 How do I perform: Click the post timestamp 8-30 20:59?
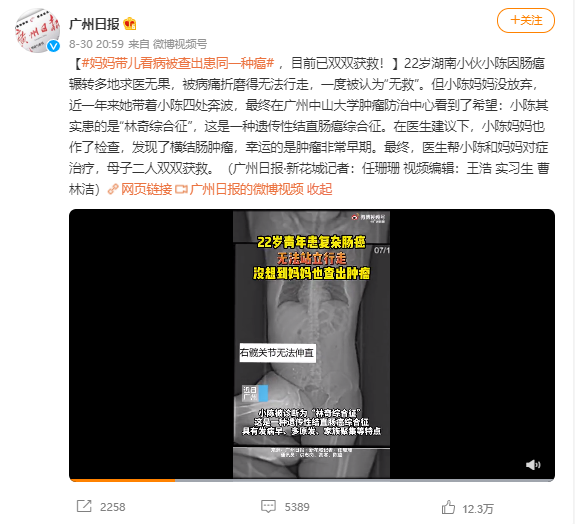(x=96, y=44)
